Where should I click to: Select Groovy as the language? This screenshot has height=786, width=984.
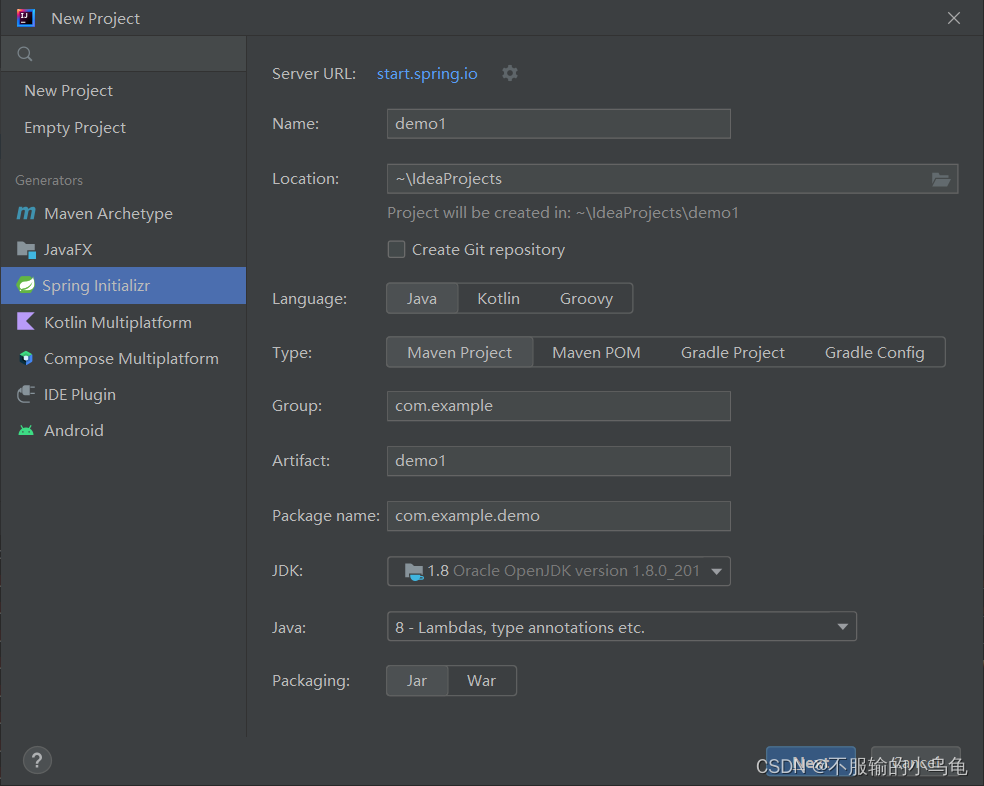(x=586, y=299)
